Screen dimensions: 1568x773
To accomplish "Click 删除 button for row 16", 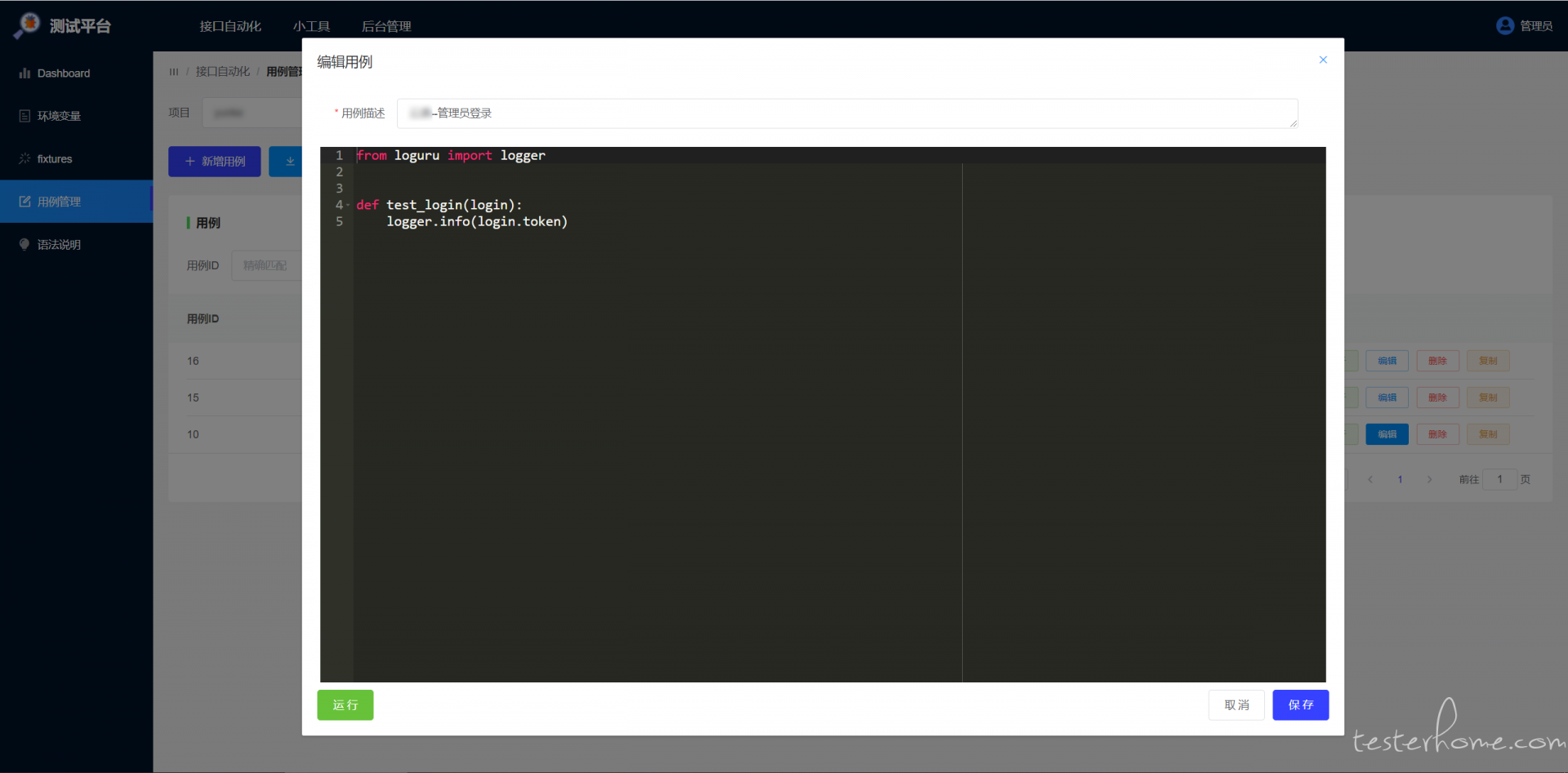I will tap(1437, 361).
